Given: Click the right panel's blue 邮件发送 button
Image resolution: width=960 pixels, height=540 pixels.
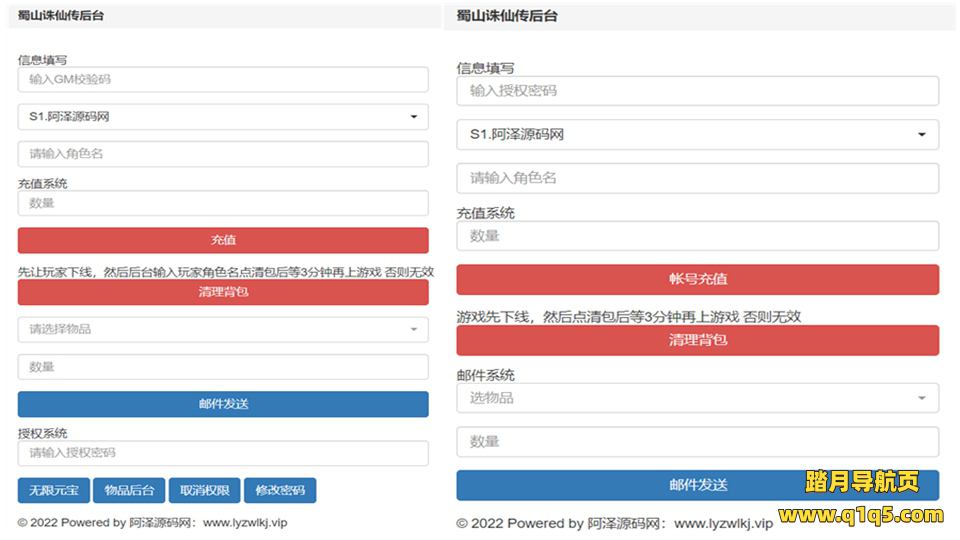Looking at the screenshot, I should [697, 485].
